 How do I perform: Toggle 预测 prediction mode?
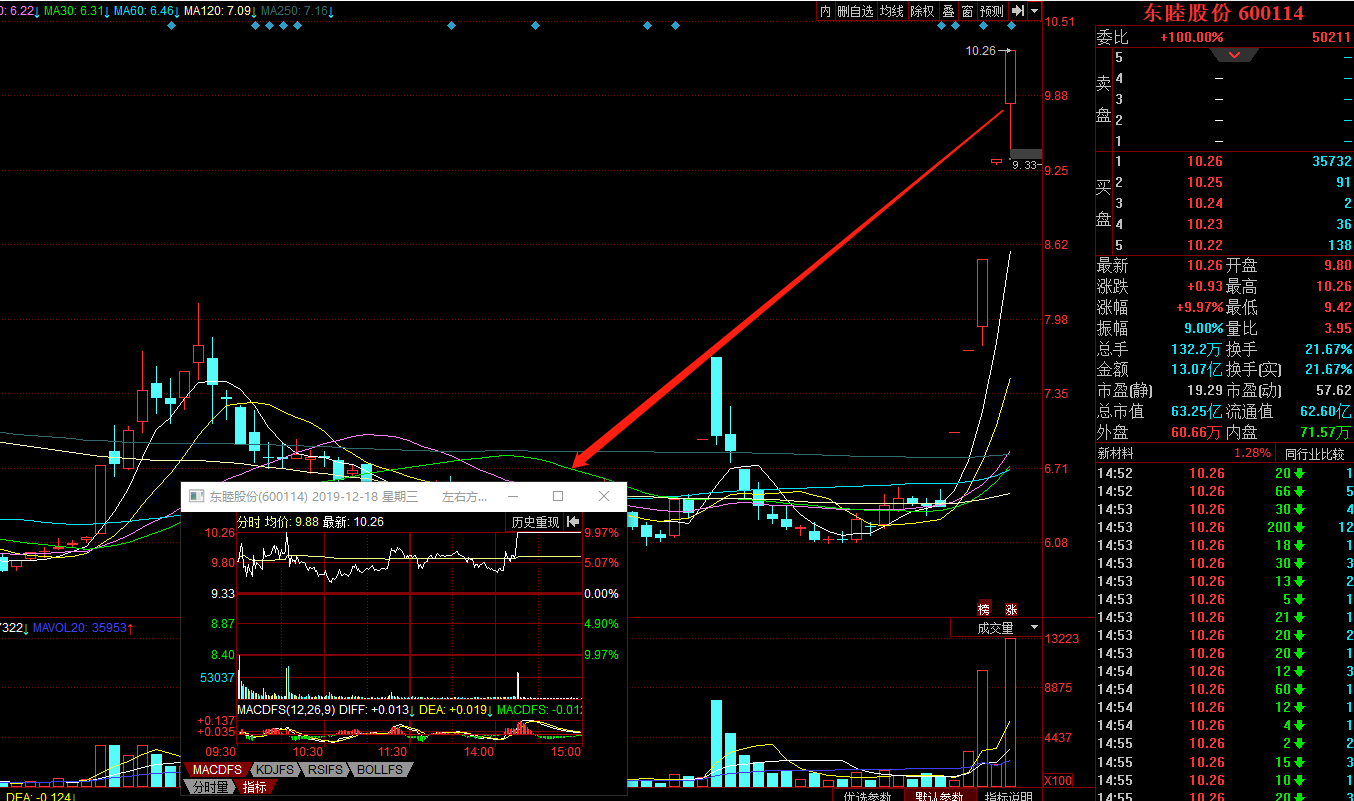click(991, 11)
